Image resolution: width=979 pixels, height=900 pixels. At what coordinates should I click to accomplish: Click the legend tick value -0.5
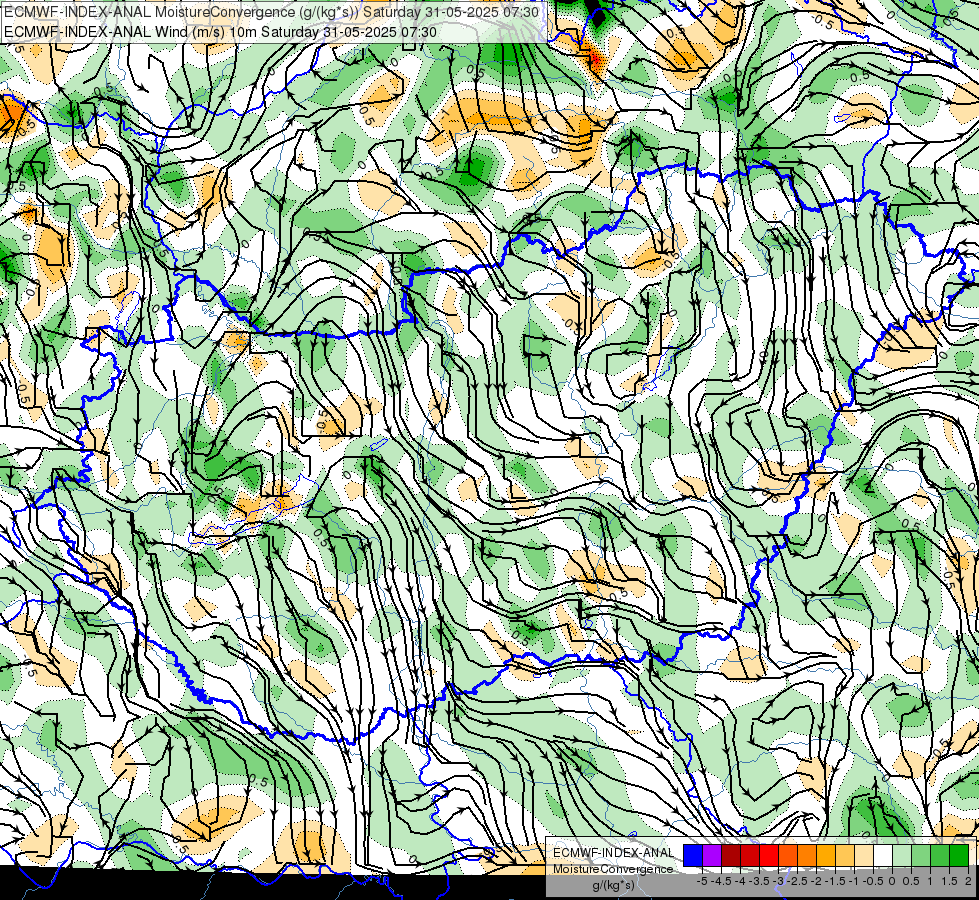point(873,881)
